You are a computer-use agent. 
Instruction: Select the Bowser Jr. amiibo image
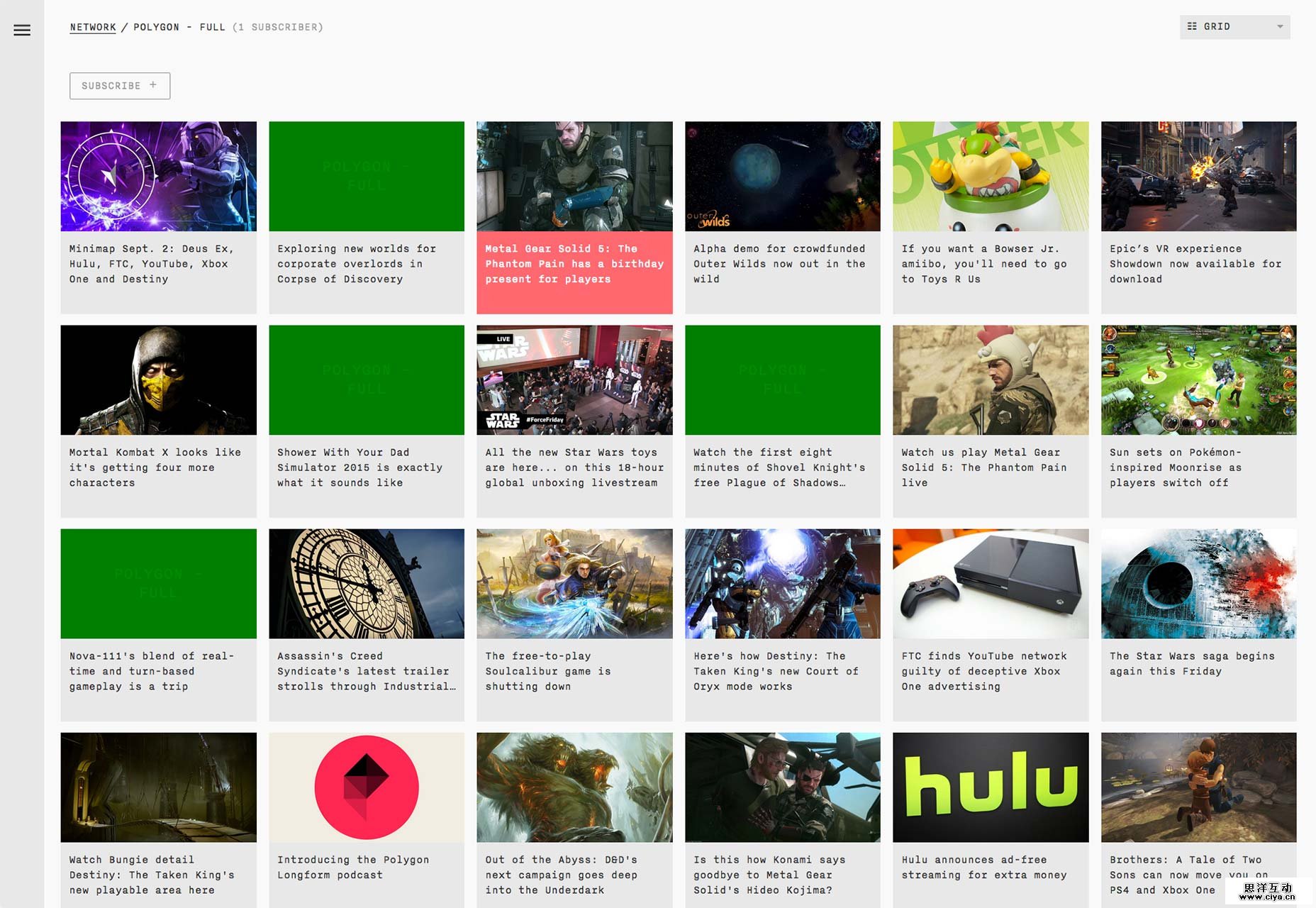pos(990,176)
